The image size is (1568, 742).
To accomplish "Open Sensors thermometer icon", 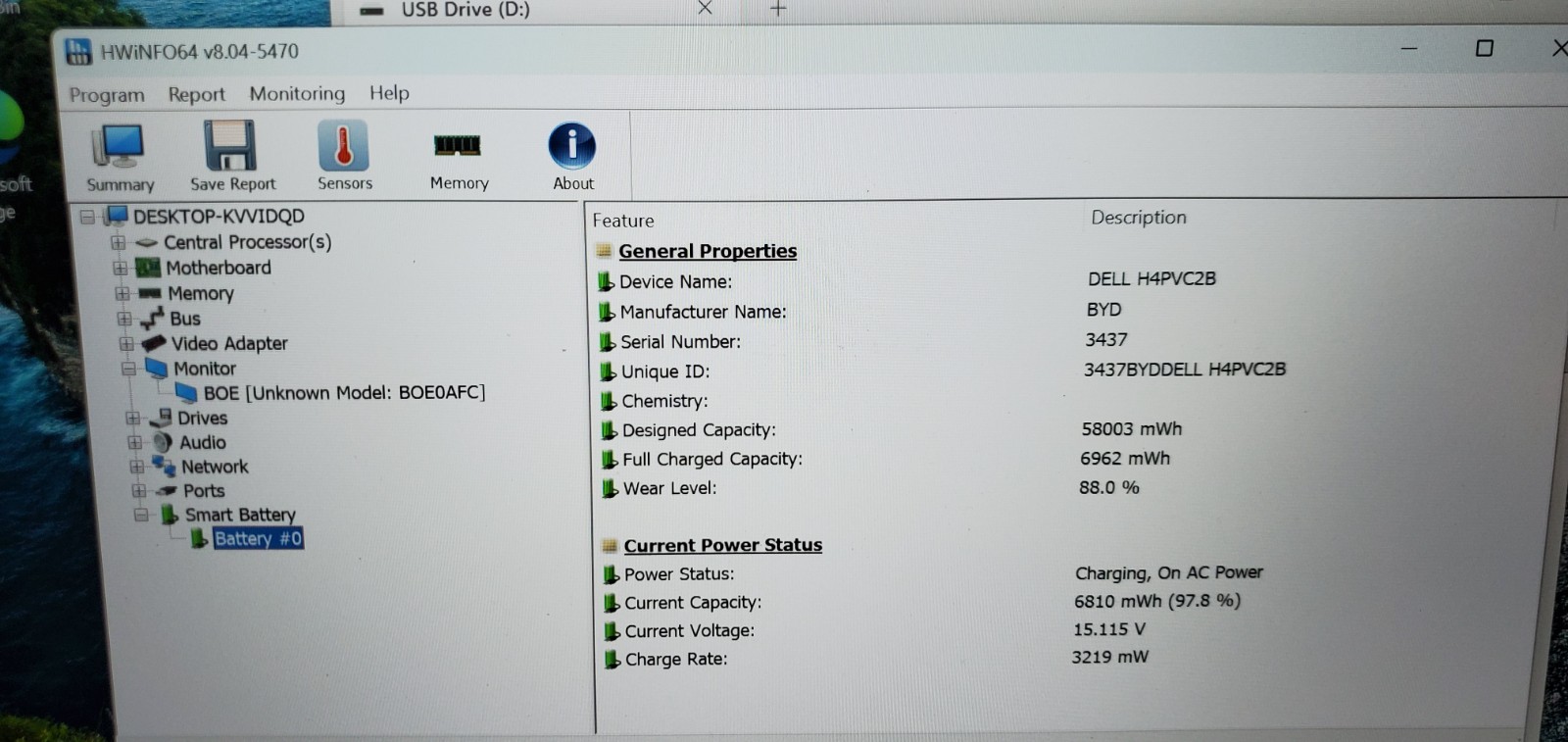I will (343, 146).
